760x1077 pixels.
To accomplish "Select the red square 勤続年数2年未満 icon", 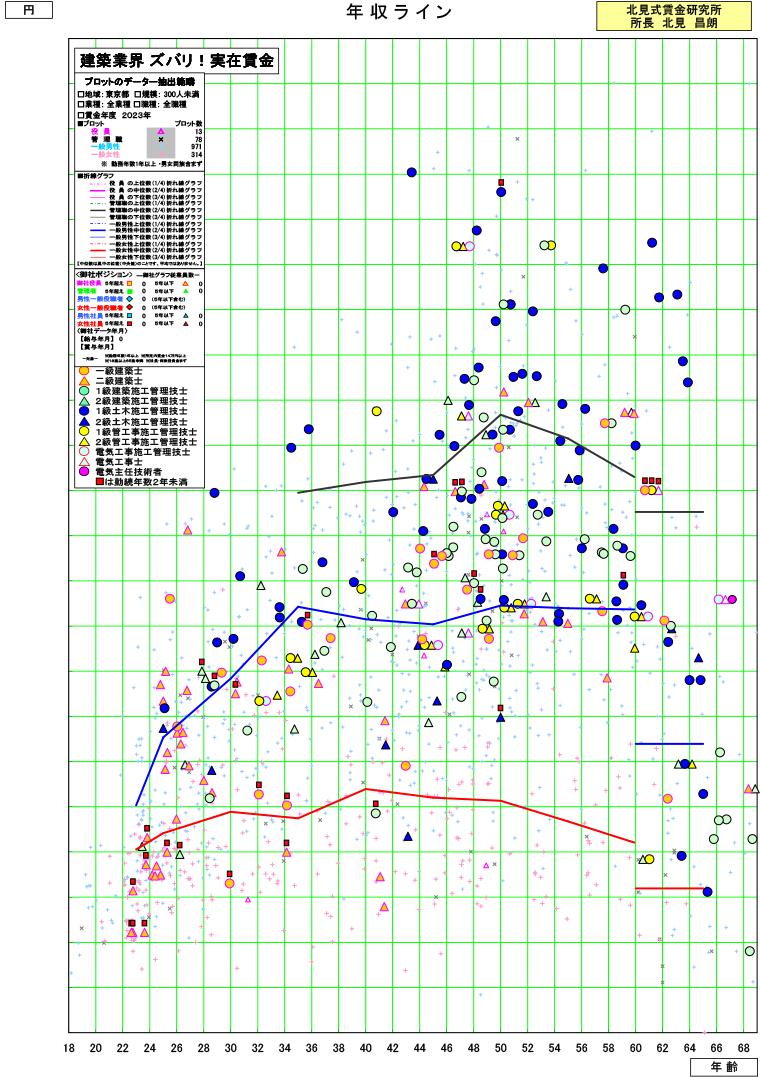I will (x=99, y=481).
